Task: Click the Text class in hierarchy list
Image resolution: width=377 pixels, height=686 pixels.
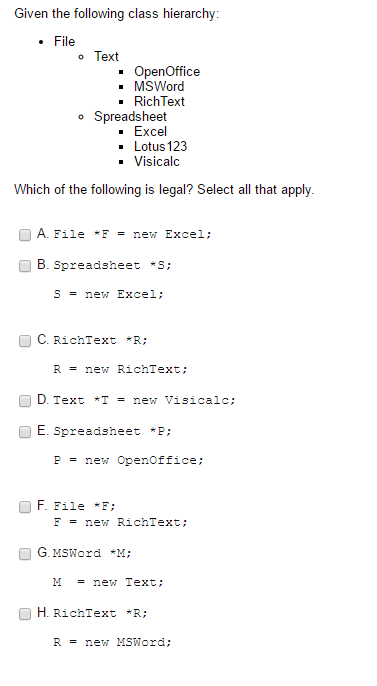Action: pyautogui.click(x=106, y=56)
